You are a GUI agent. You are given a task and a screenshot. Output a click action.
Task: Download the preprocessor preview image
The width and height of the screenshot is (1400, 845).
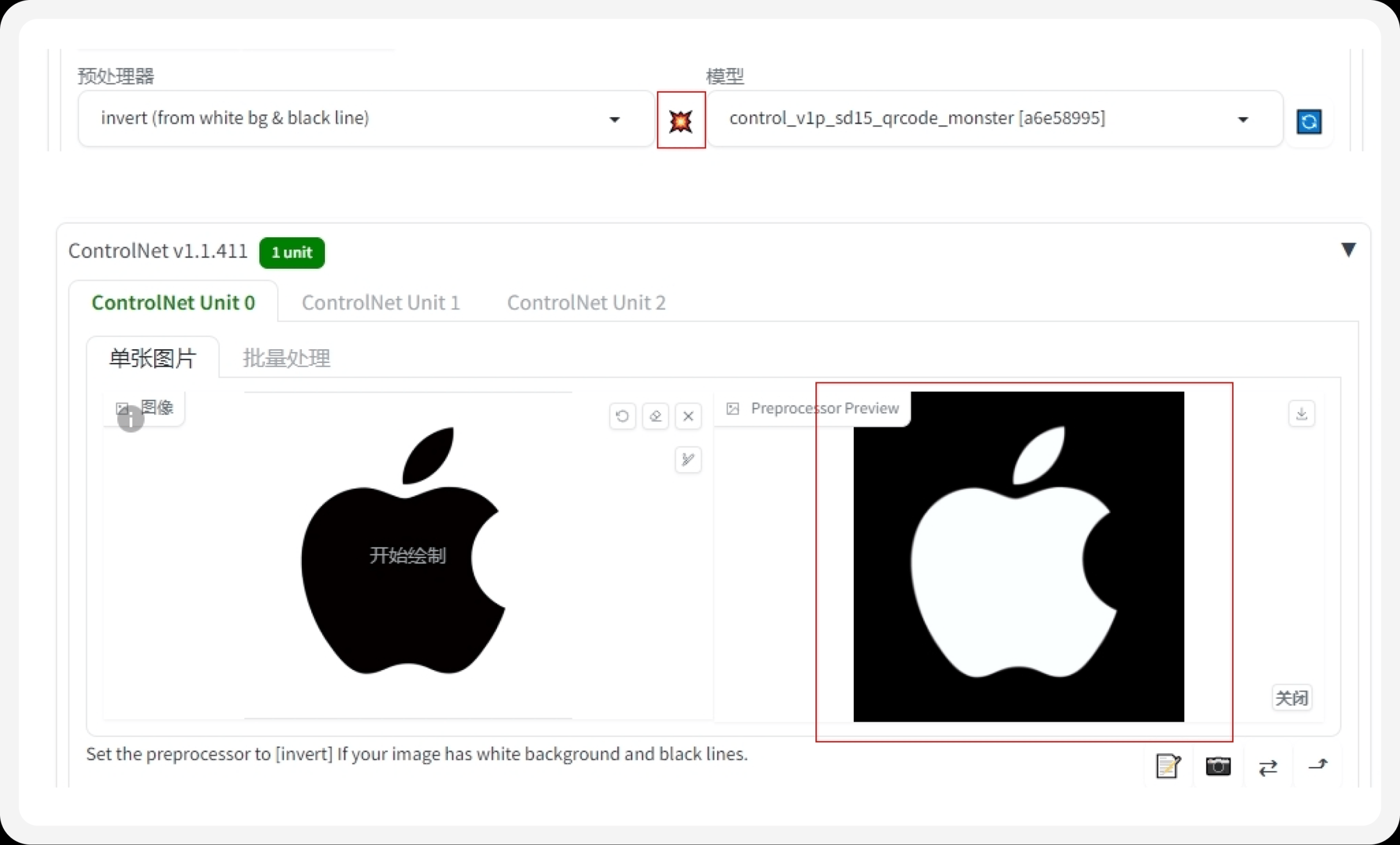coord(1302,413)
